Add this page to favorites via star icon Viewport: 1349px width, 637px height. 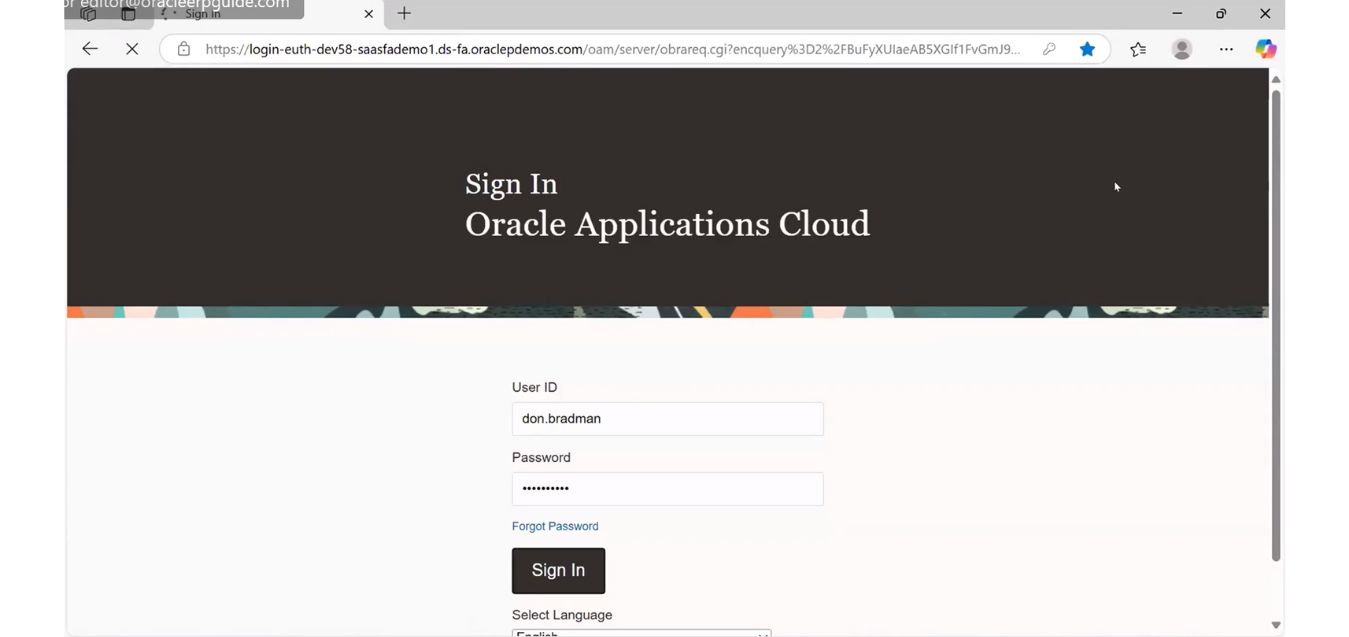[1087, 48]
